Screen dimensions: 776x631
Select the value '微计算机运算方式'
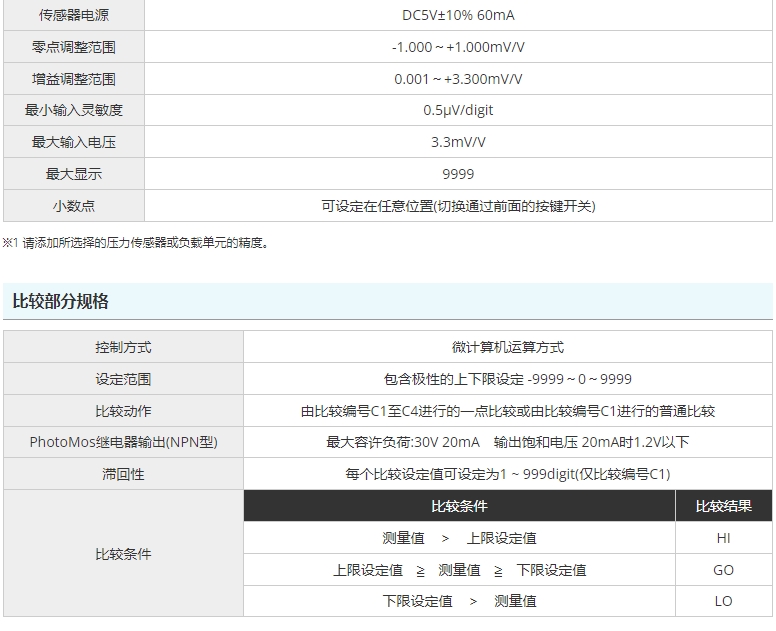coord(508,347)
